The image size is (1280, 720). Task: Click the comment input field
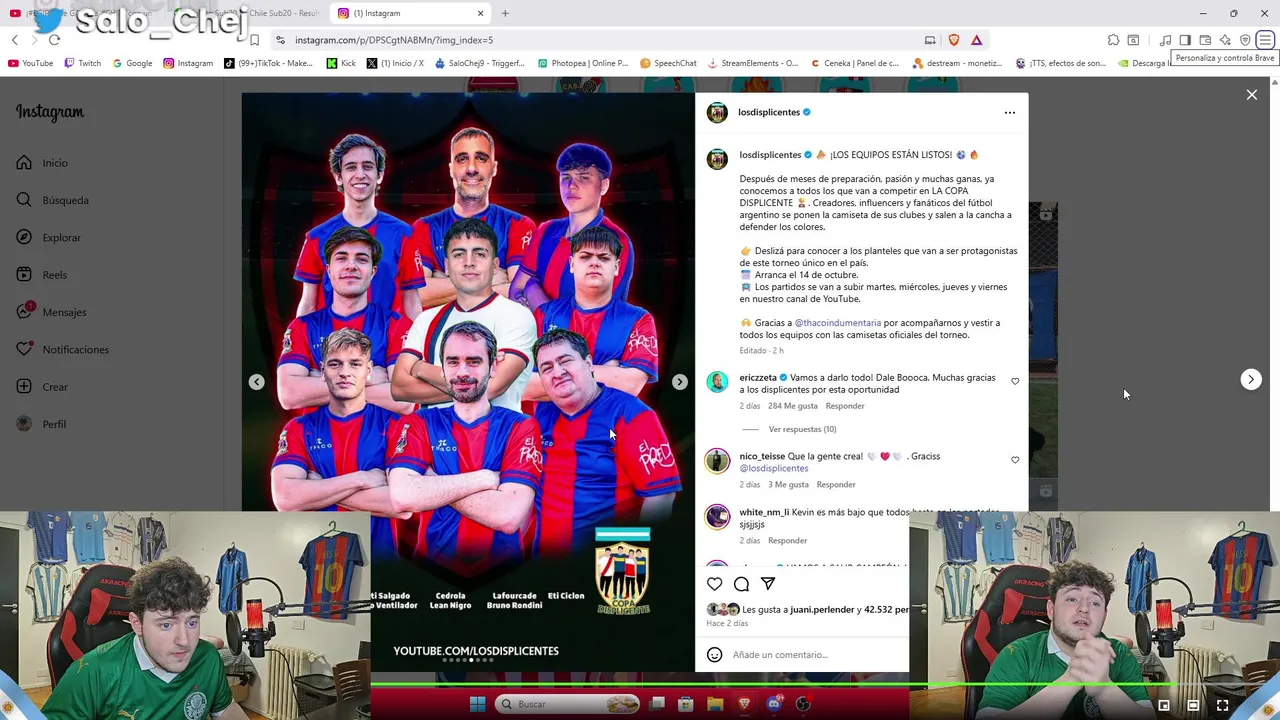pos(815,655)
